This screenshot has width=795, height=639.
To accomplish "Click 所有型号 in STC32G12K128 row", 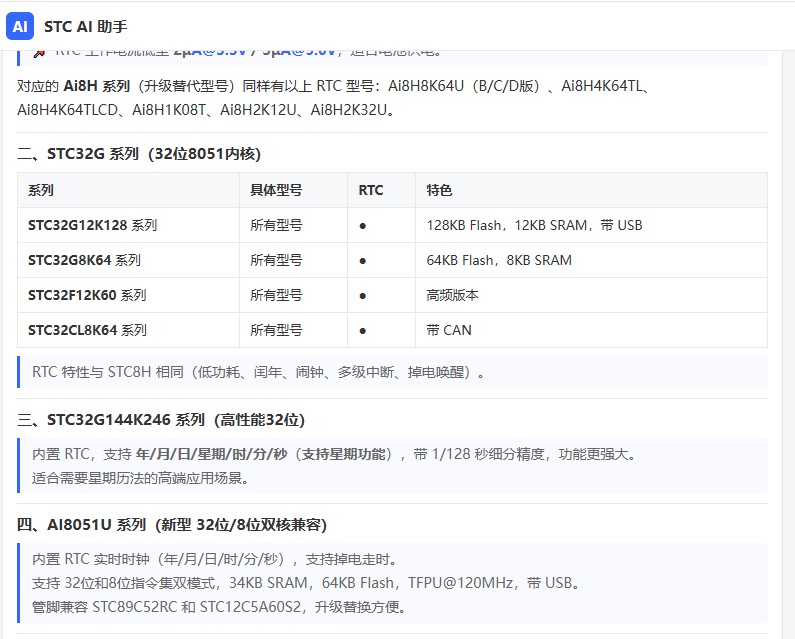I will pyautogui.click(x=276, y=225).
